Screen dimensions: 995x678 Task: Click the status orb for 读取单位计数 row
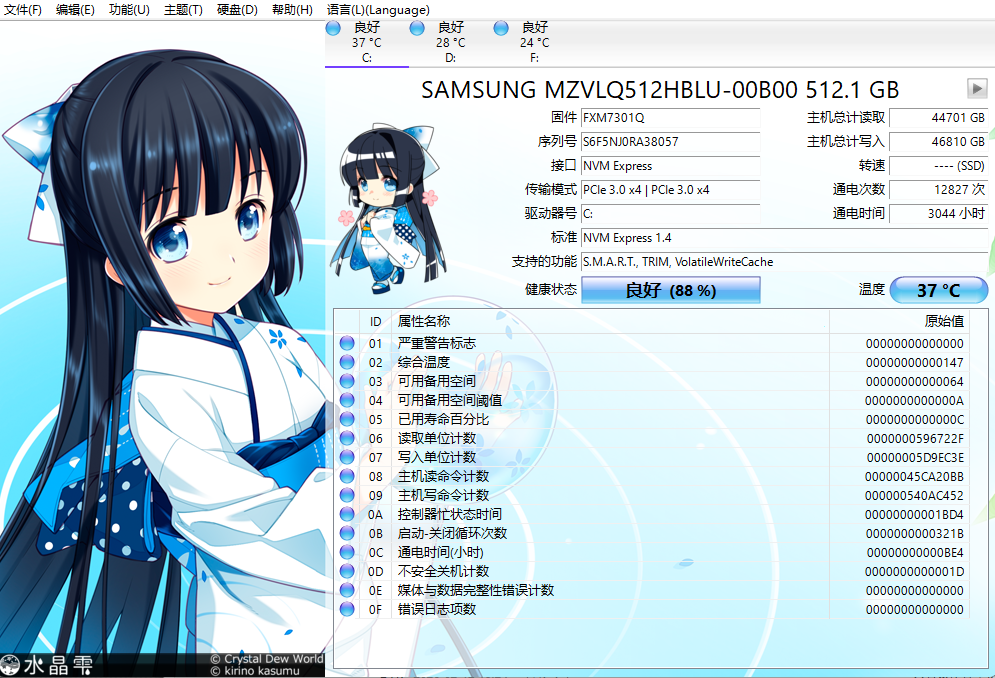347,438
